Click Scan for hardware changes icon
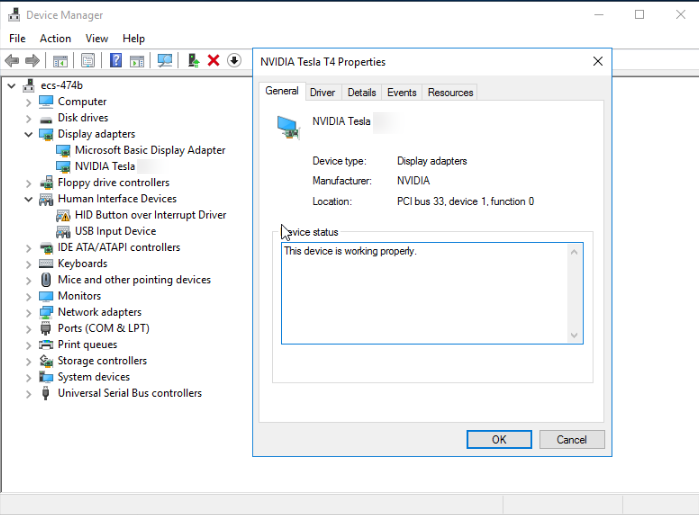This screenshot has width=699, height=515. pyautogui.click(x=164, y=60)
